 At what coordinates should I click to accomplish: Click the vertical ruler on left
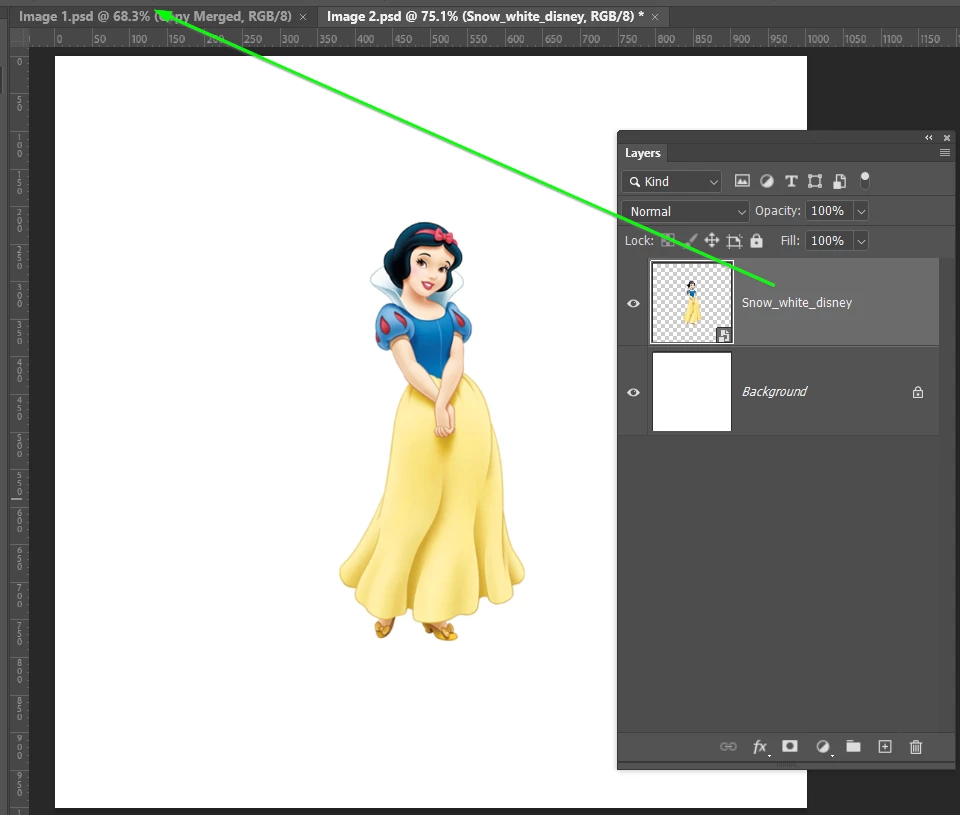click(19, 432)
